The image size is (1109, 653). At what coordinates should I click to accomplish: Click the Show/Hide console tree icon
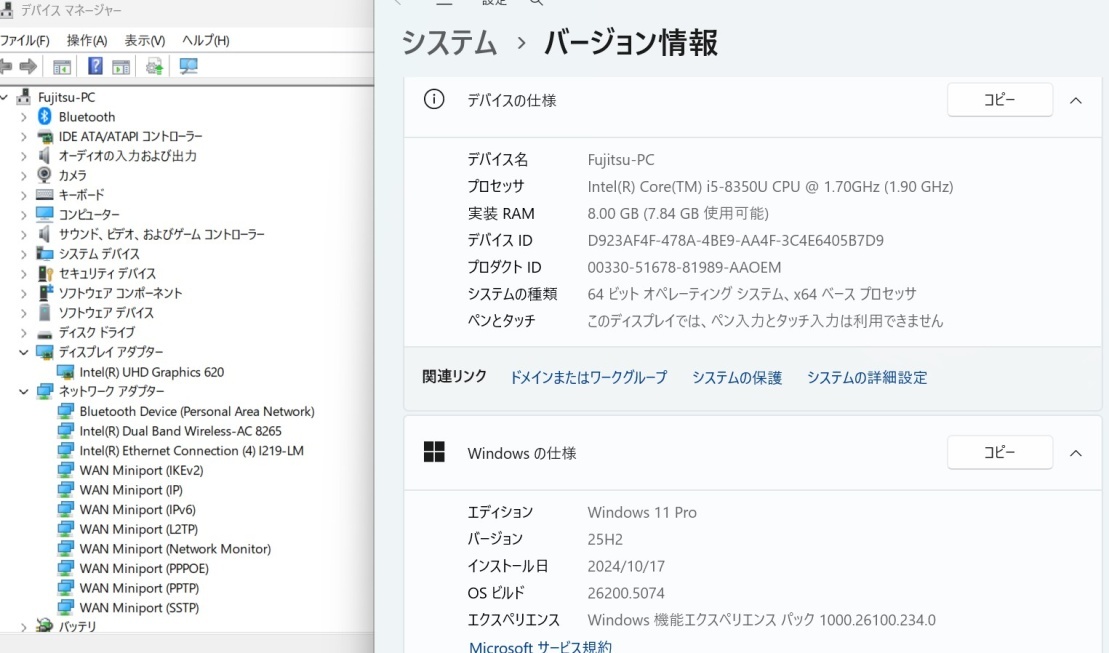point(62,67)
